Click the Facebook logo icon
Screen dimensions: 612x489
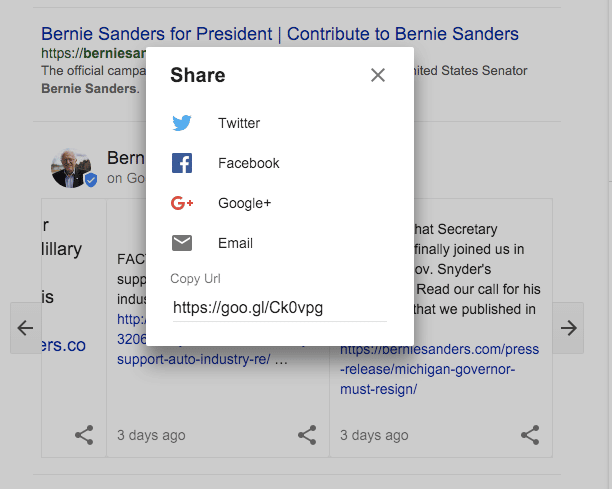coord(182,163)
